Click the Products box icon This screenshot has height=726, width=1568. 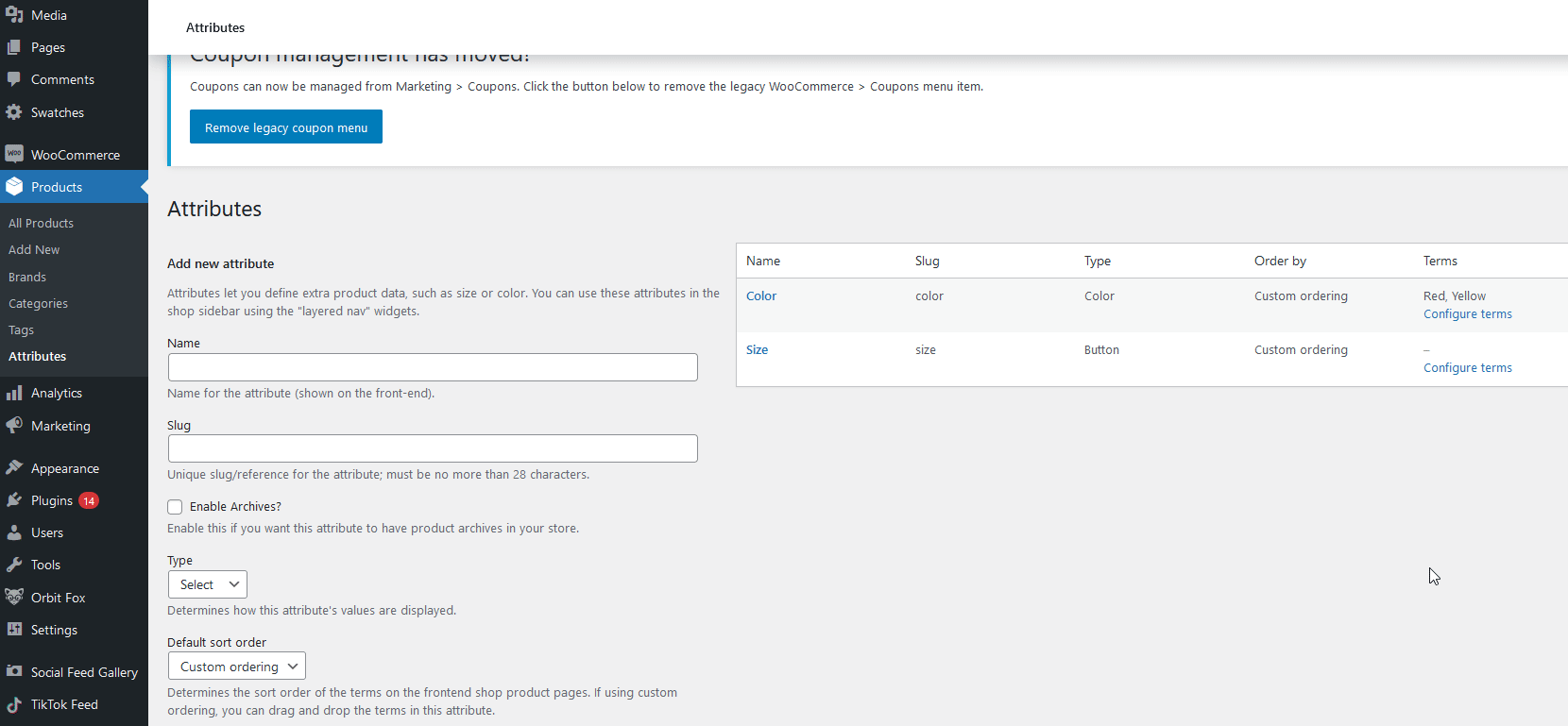click(14, 187)
